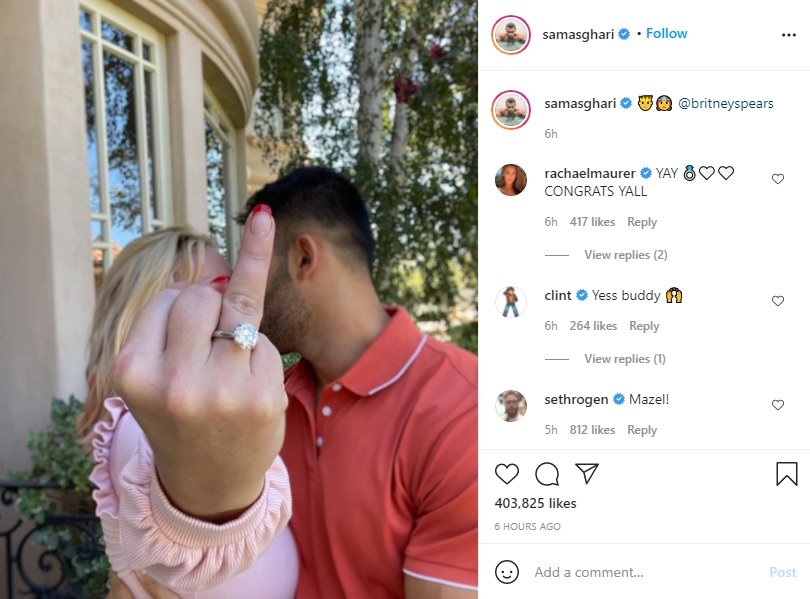Like sethrogen's Mazel comment heart
The image size is (810, 599).
(777, 405)
